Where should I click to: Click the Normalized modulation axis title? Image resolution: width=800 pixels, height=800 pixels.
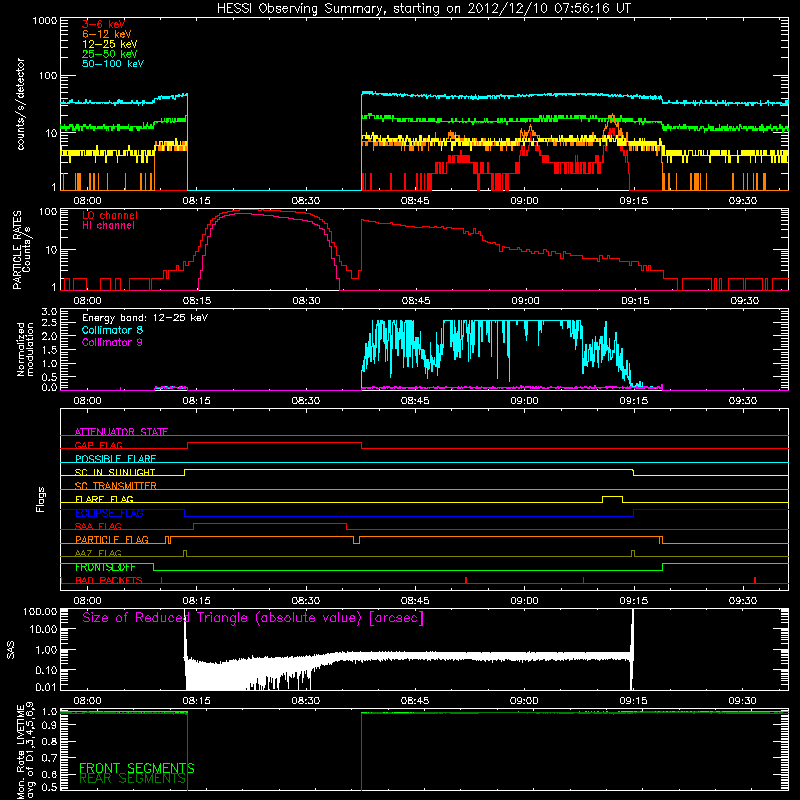coord(26,349)
